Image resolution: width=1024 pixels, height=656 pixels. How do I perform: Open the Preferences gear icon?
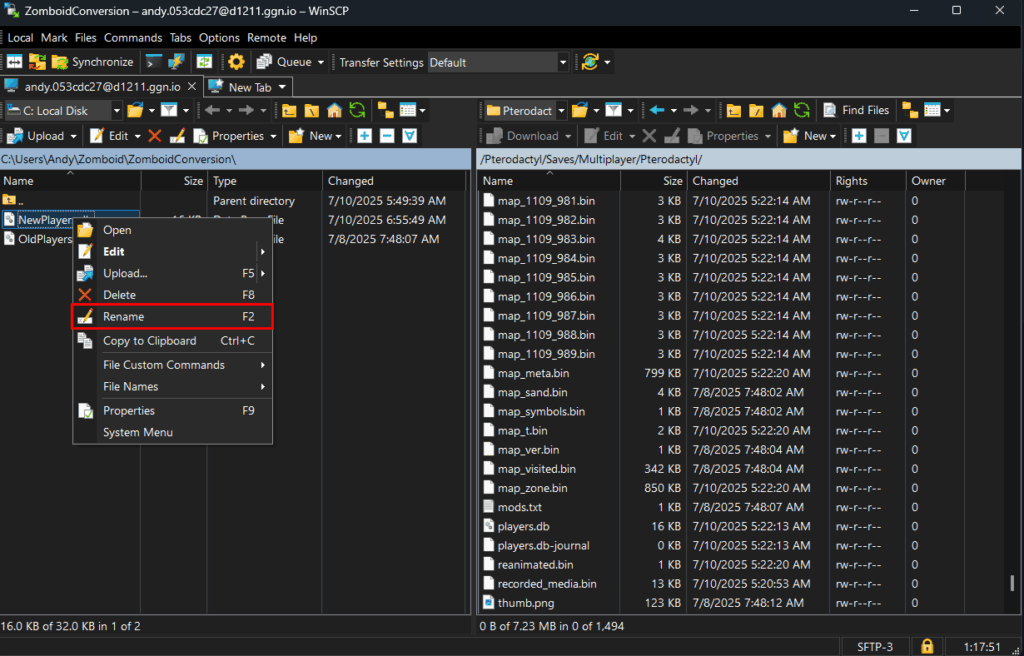(x=236, y=62)
